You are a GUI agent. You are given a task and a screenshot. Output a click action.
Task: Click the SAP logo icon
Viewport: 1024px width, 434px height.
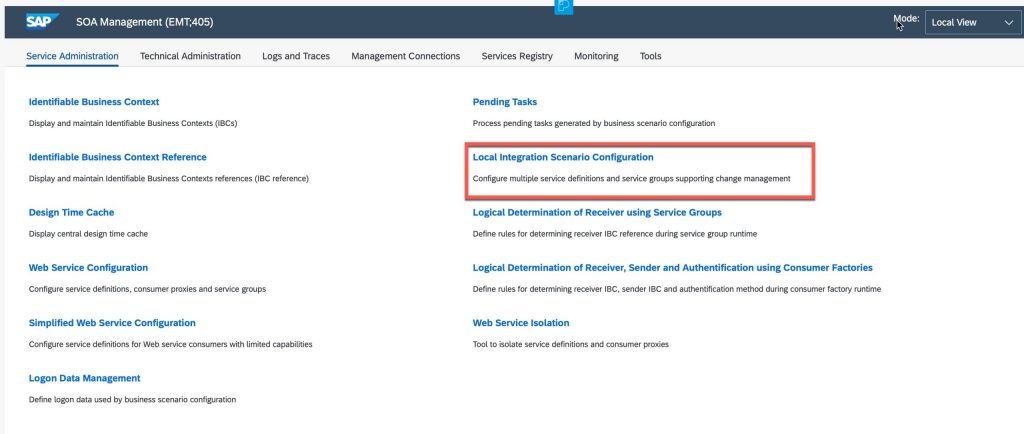[x=42, y=22]
